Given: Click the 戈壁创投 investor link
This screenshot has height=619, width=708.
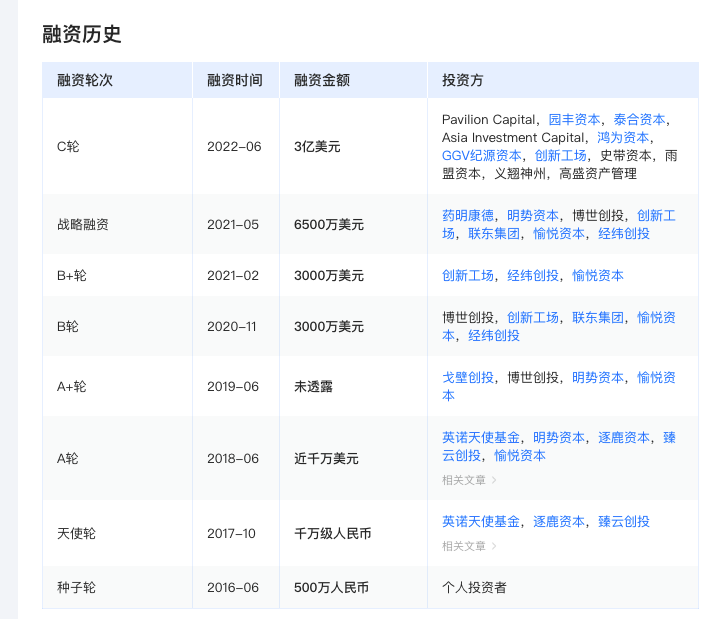Looking at the screenshot, I should (x=467, y=377).
